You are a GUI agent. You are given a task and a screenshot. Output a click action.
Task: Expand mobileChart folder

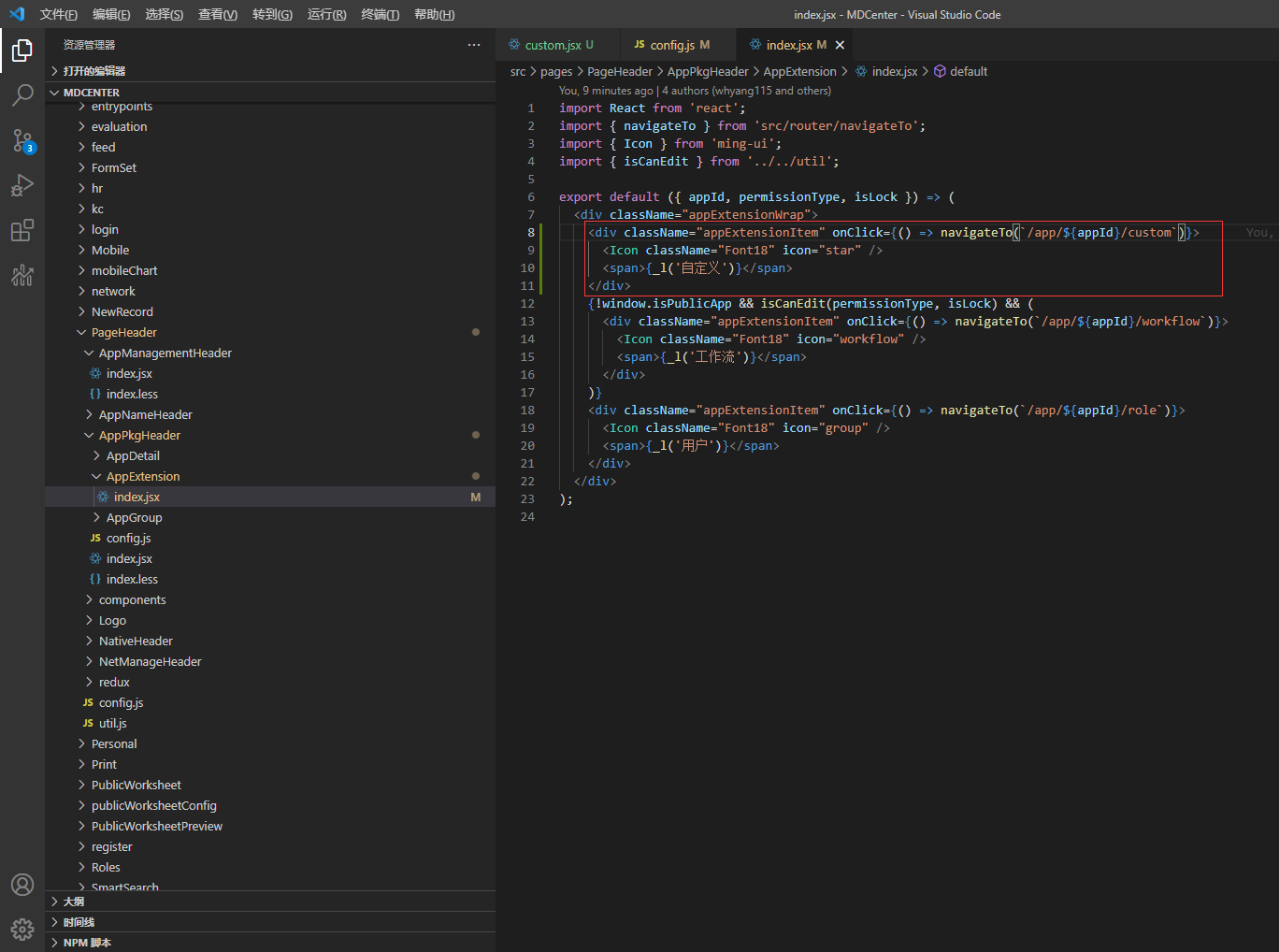270,270
